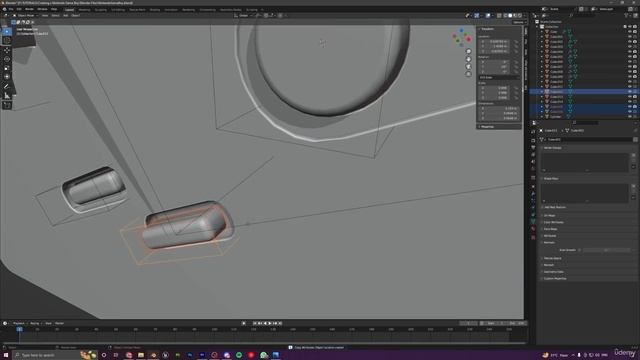Image resolution: width=640 pixels, height=360 pixels.
Task: Open the timeline Playback popover
Action: pos(19,323)
